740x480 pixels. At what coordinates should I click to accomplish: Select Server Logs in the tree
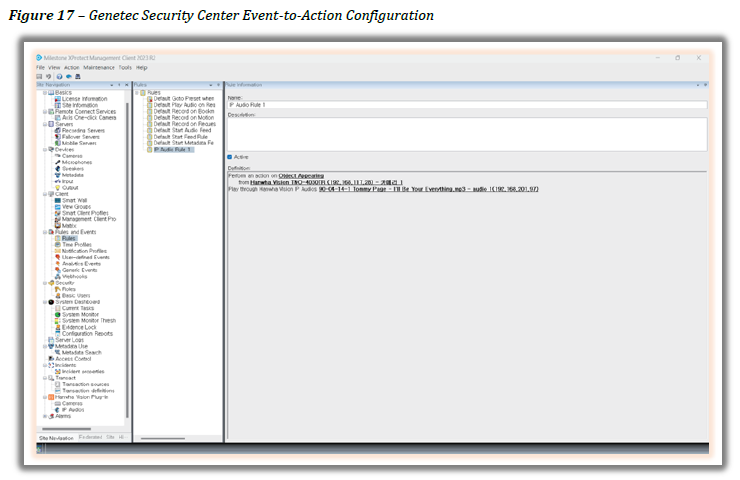pos(69,340)
